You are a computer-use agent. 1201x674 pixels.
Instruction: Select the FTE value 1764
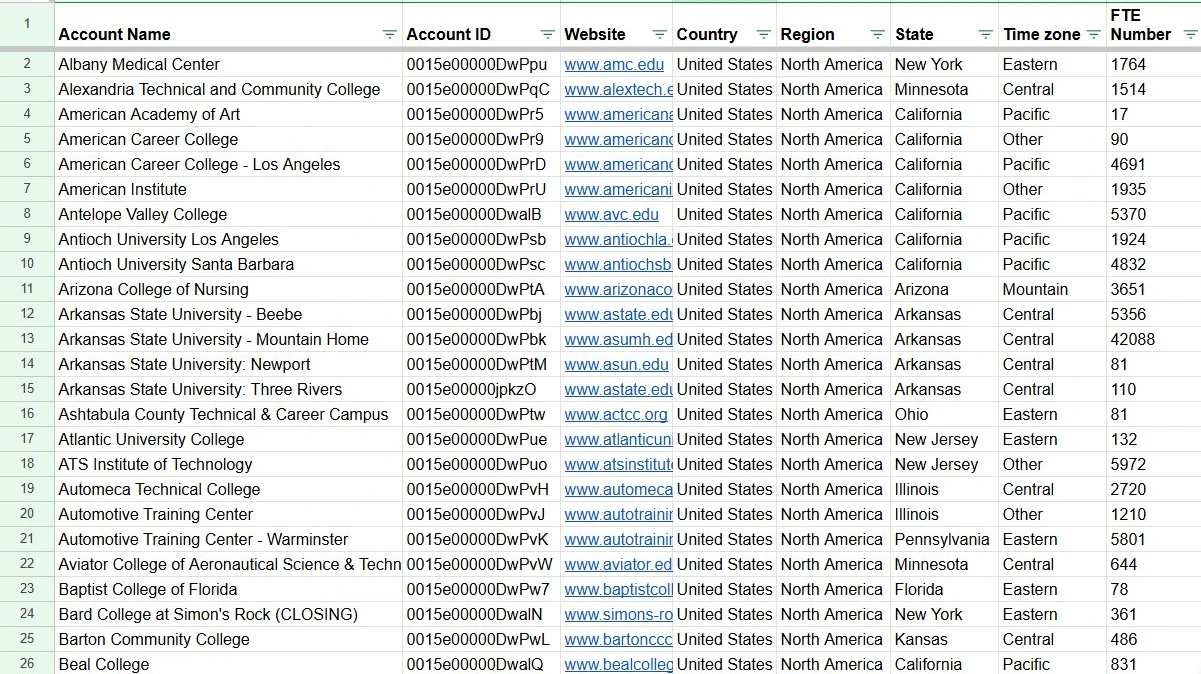(x=1153, y=64)
